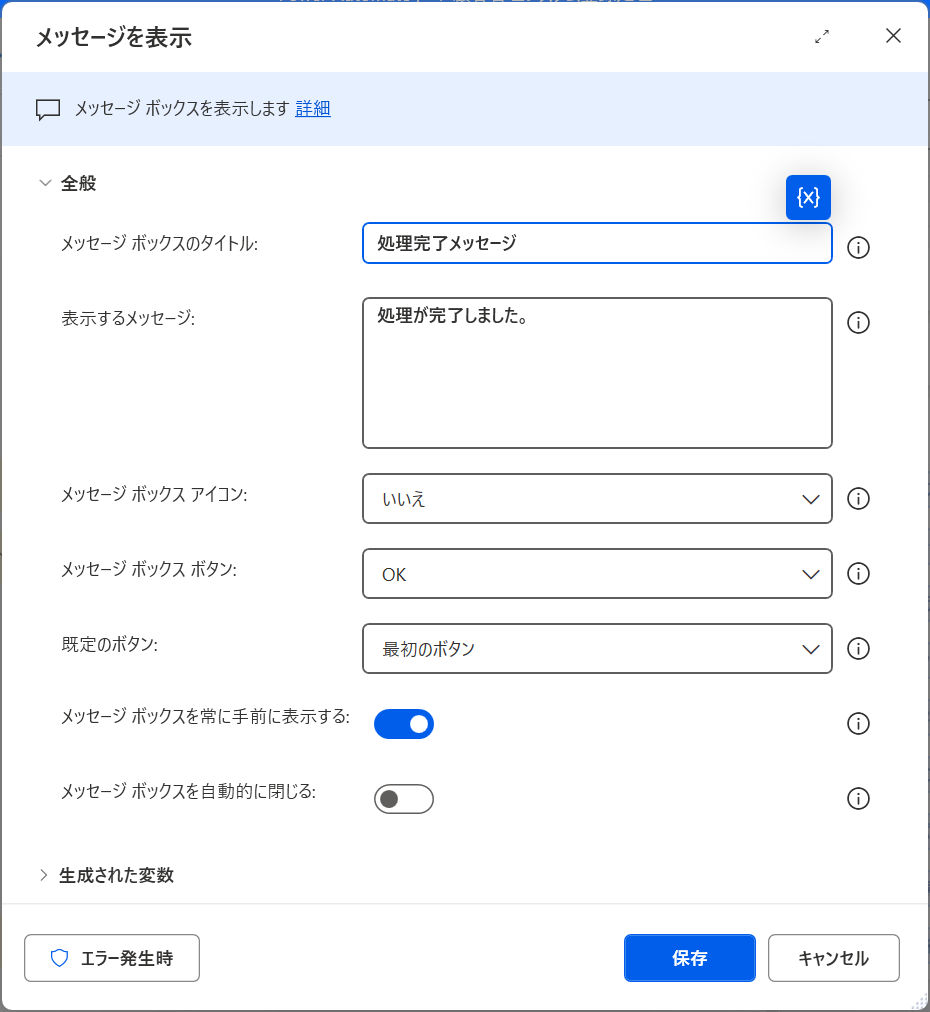
Task: Click info icon beside message box buttons dropdown
Action: (x=858, y=574)
